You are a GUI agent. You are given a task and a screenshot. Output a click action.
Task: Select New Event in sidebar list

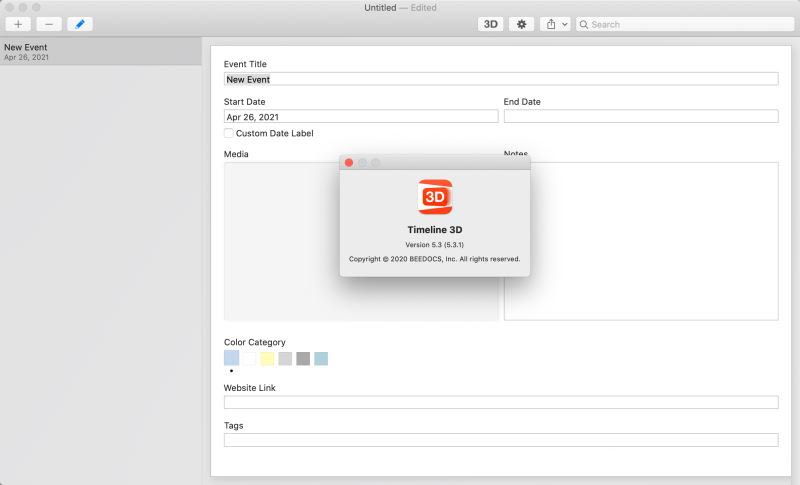tap(101, 52)
